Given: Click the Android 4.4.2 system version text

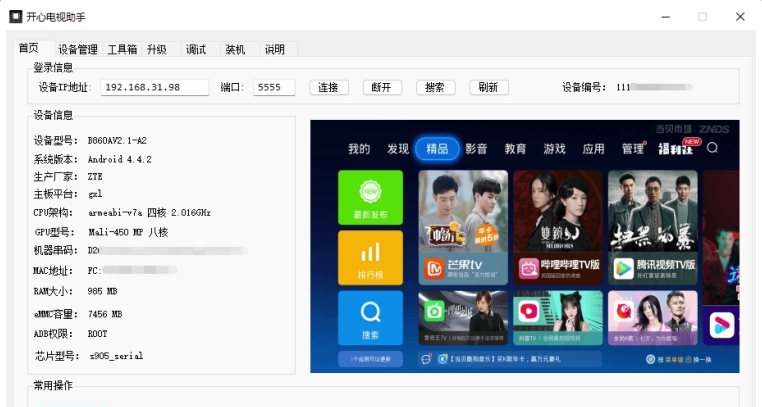Looking at the screenshot, I should click(120, 159).
